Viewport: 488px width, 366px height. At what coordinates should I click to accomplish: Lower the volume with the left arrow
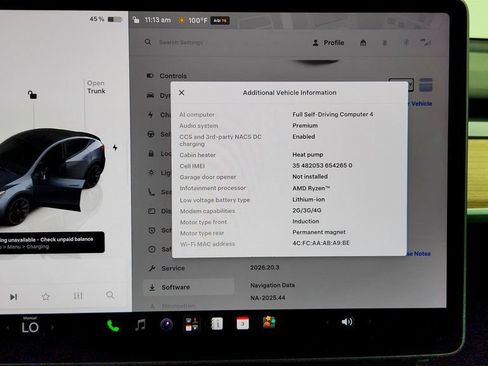click(x=327, y=322)
